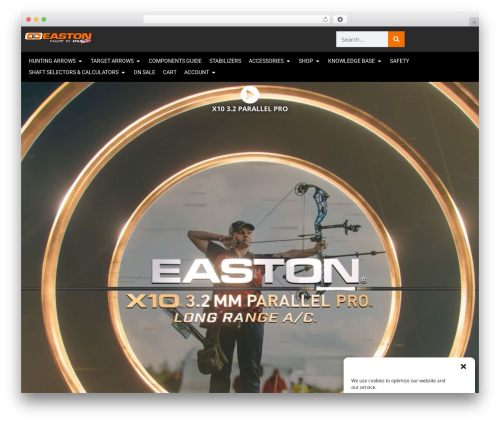The width and height of the screenshot is (500, 423).
Task: Click the macOS red close window dot
Action: 29,20
